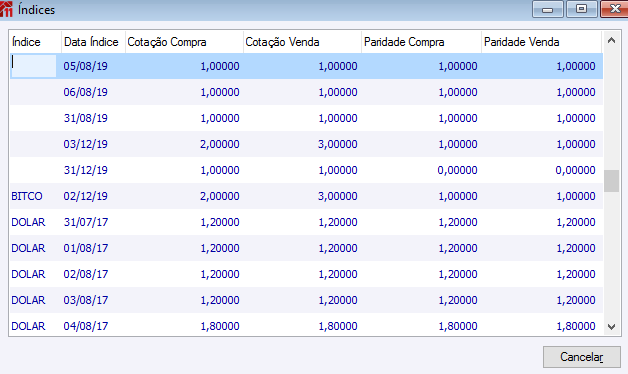Click DOLAR label in 03/08/17 row
This screenshot has height=374, width=628.
click(28, 300)
